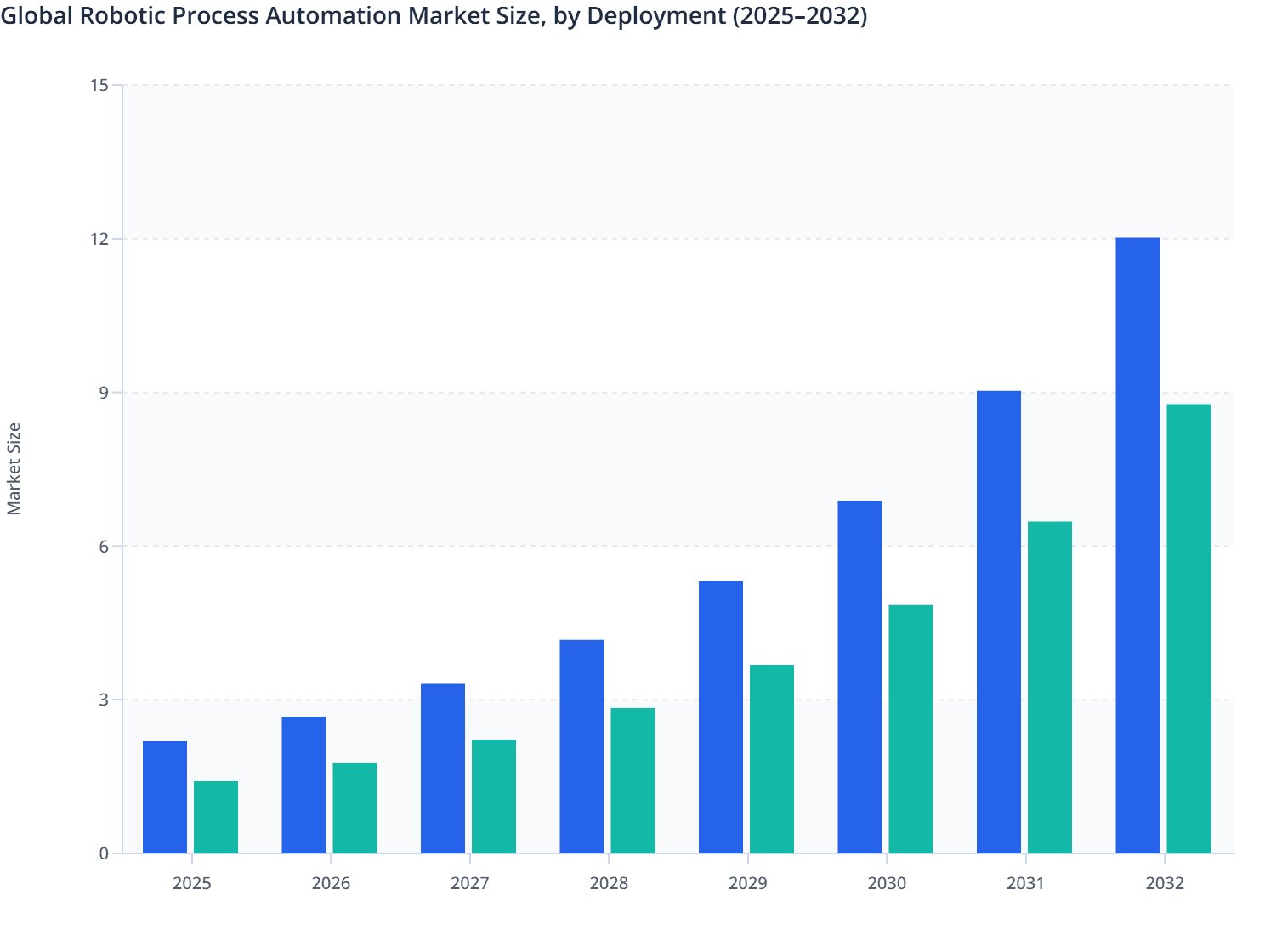Click the Market Size axis label
The image size is (1282, 952).
point(15,464)
